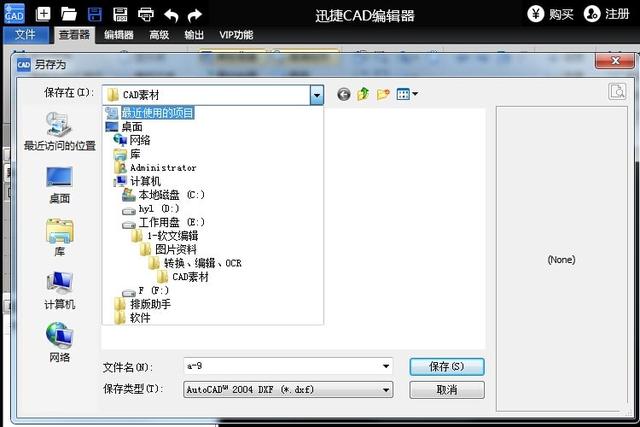The width and height of the screenshot is (640, 427).
Task: Switch to the VIP功能 tab
Action: point(236,35)
